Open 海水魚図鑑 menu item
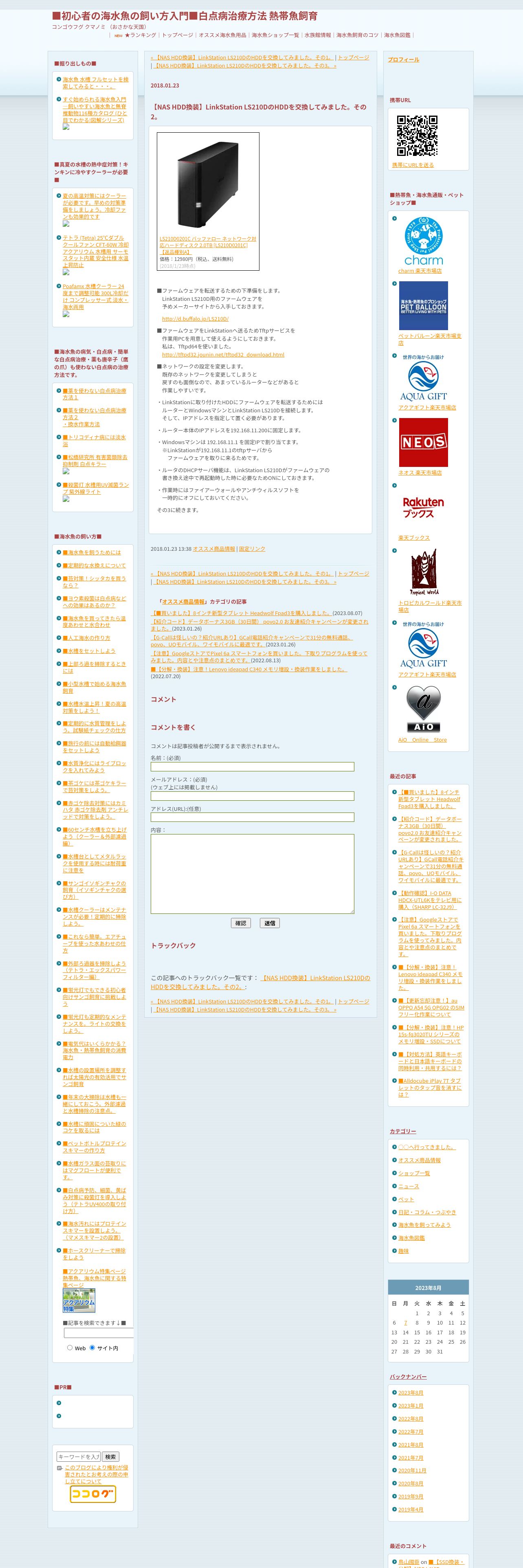 pos(397,35)
